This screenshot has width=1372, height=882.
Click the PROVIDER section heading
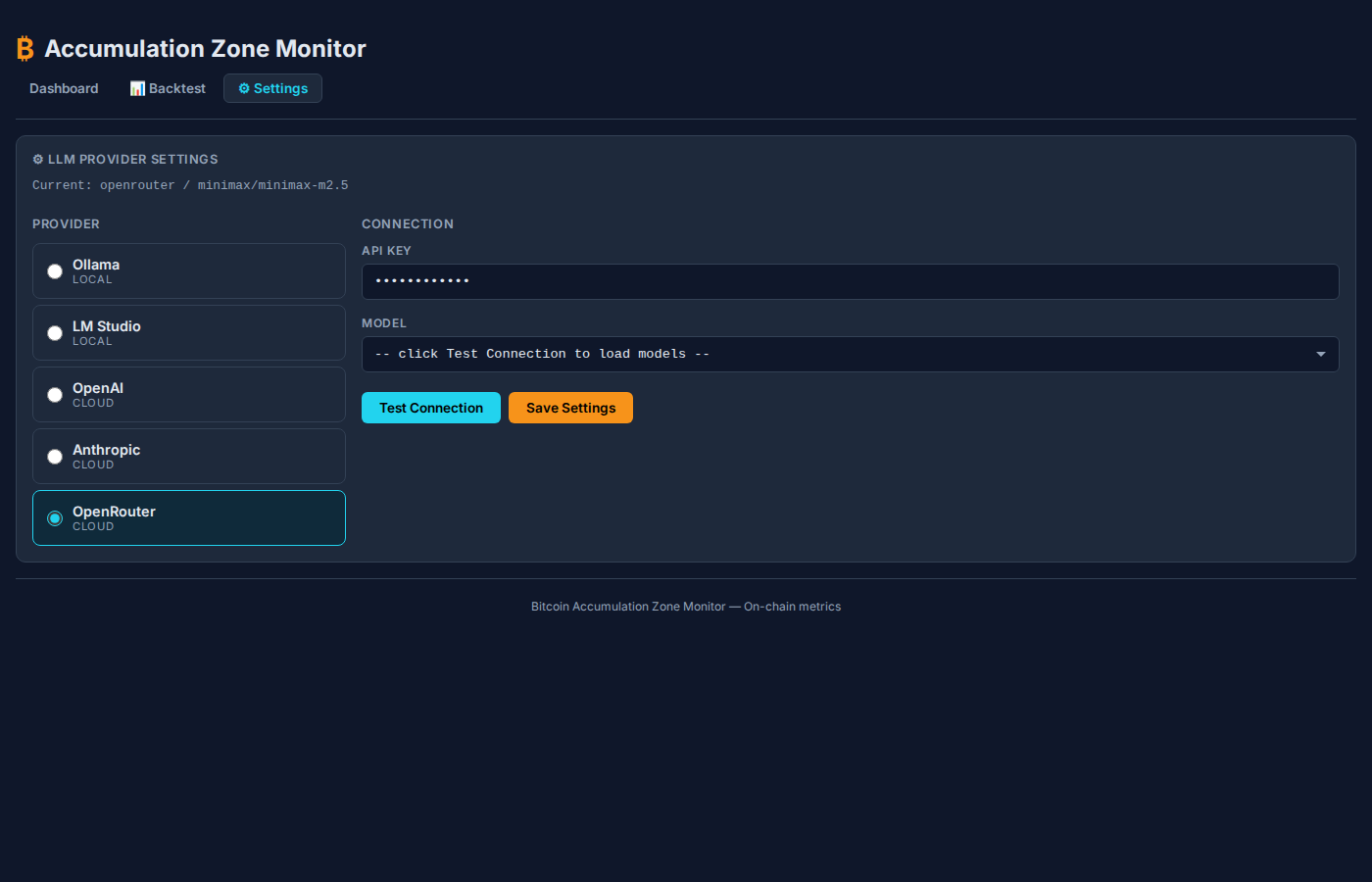click(x=66, y=223)
